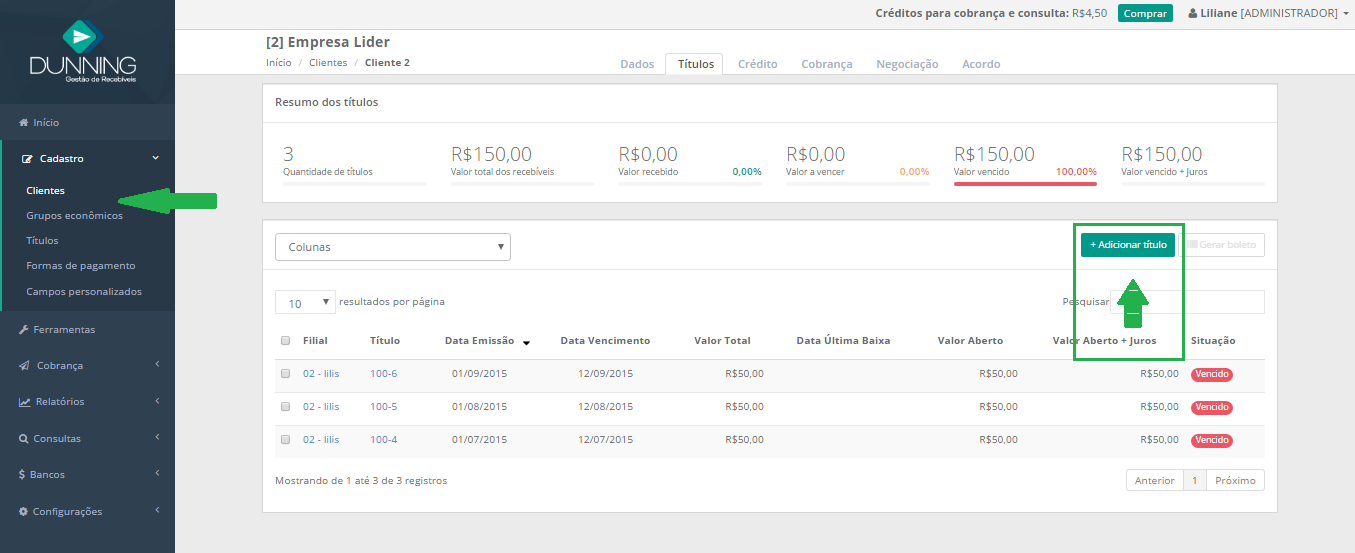The height and width of the screenshot is (553, 1355).
Task: Expand the Cobrança sidebar chevron
Action: click(157, 365)
